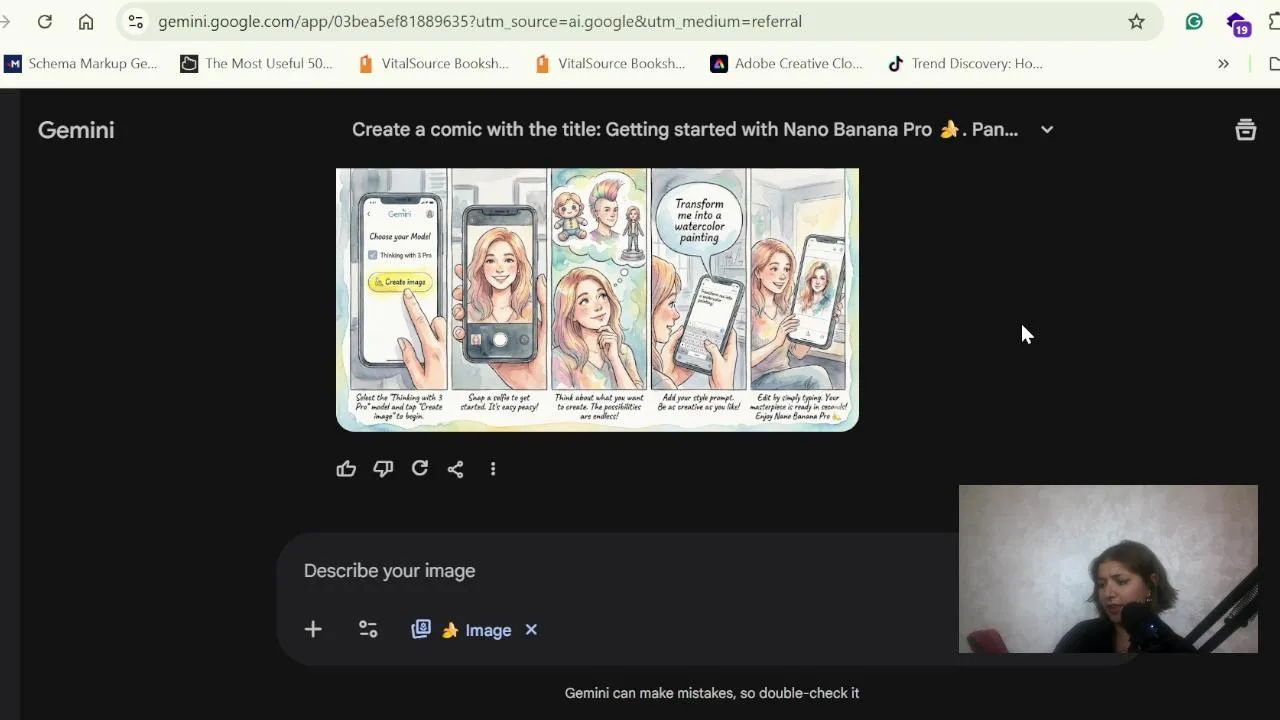The height and width of the screenshot is (720, 1280).
Task: Focus the Describe your image field
Action: tap(620, 570)
